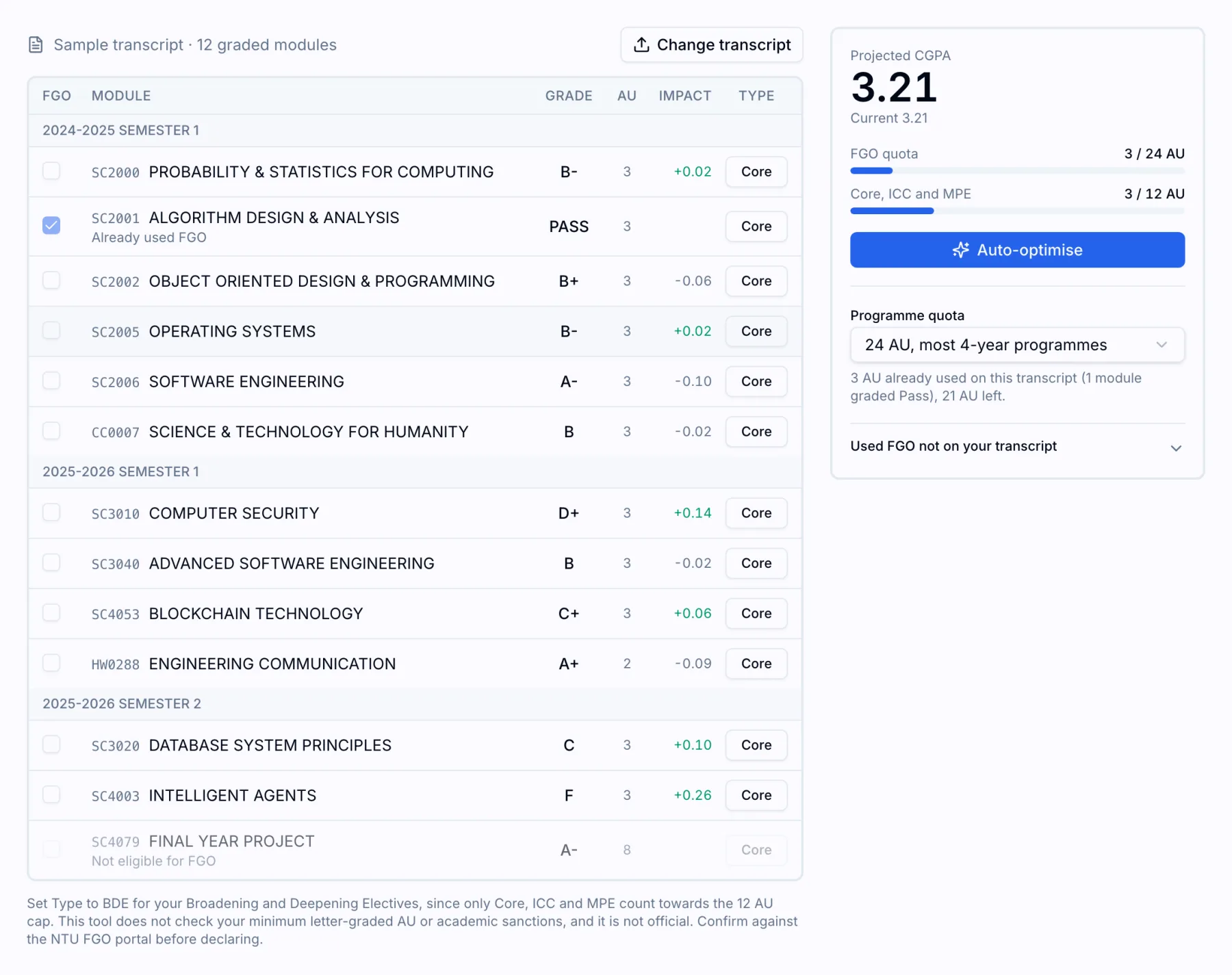Tick FGO checkbox for SC2002 Object Oriented Design
The width and height of the screenshot is (1232, 975).
[51, 280]
